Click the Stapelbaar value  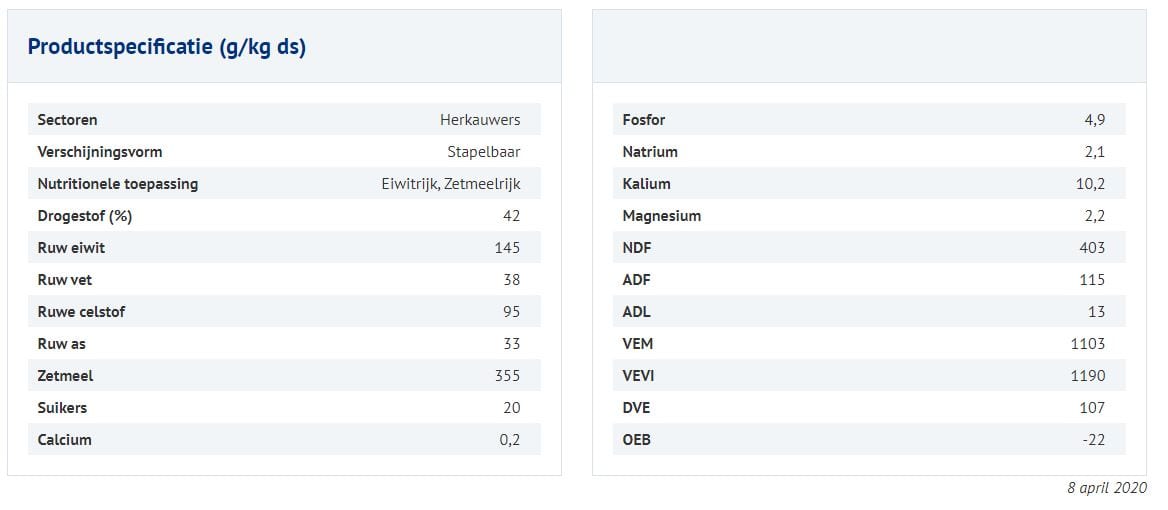pyautogui.click(x=484, y=152)
